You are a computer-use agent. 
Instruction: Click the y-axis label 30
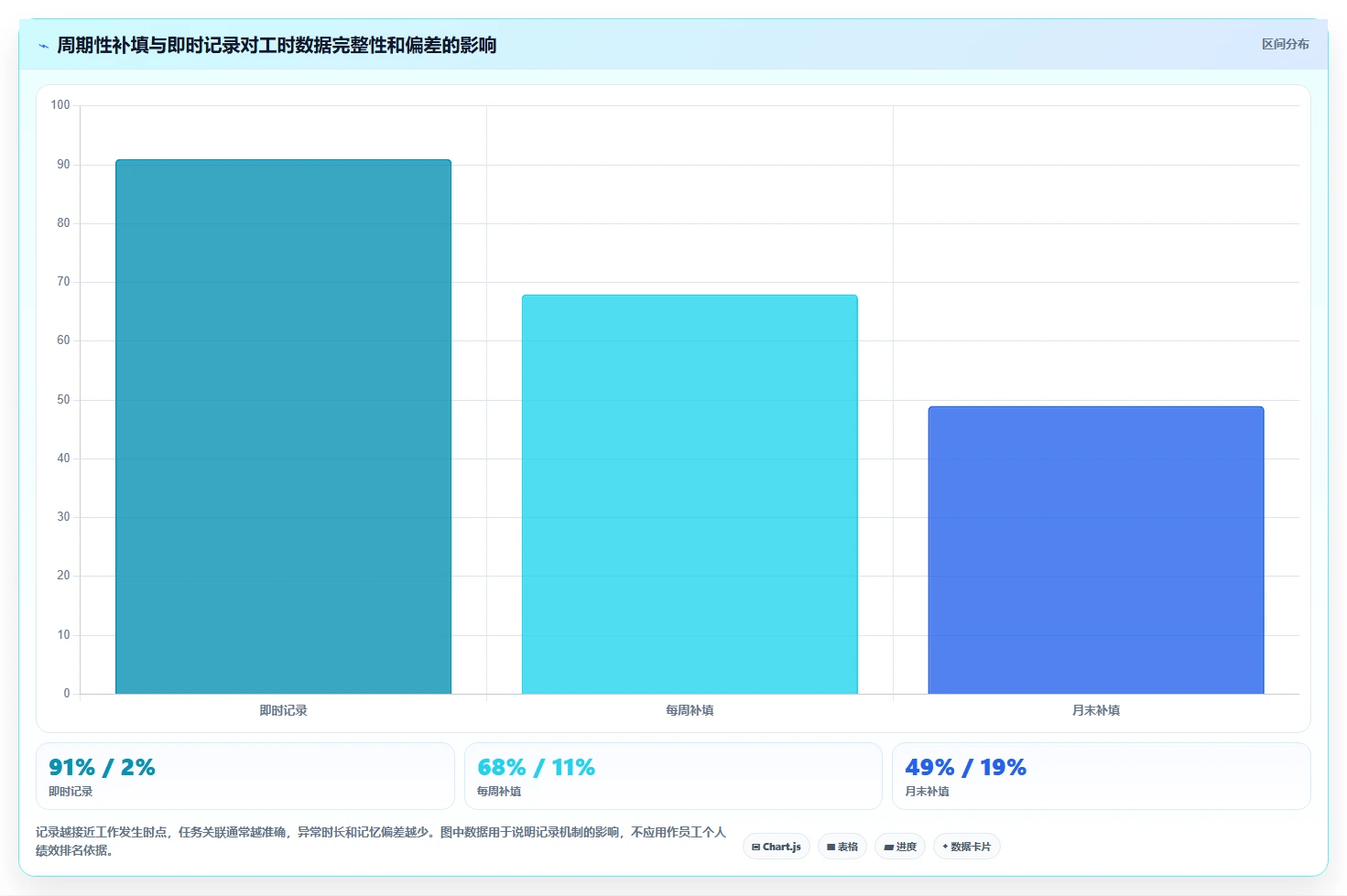[x=63, y=517]
